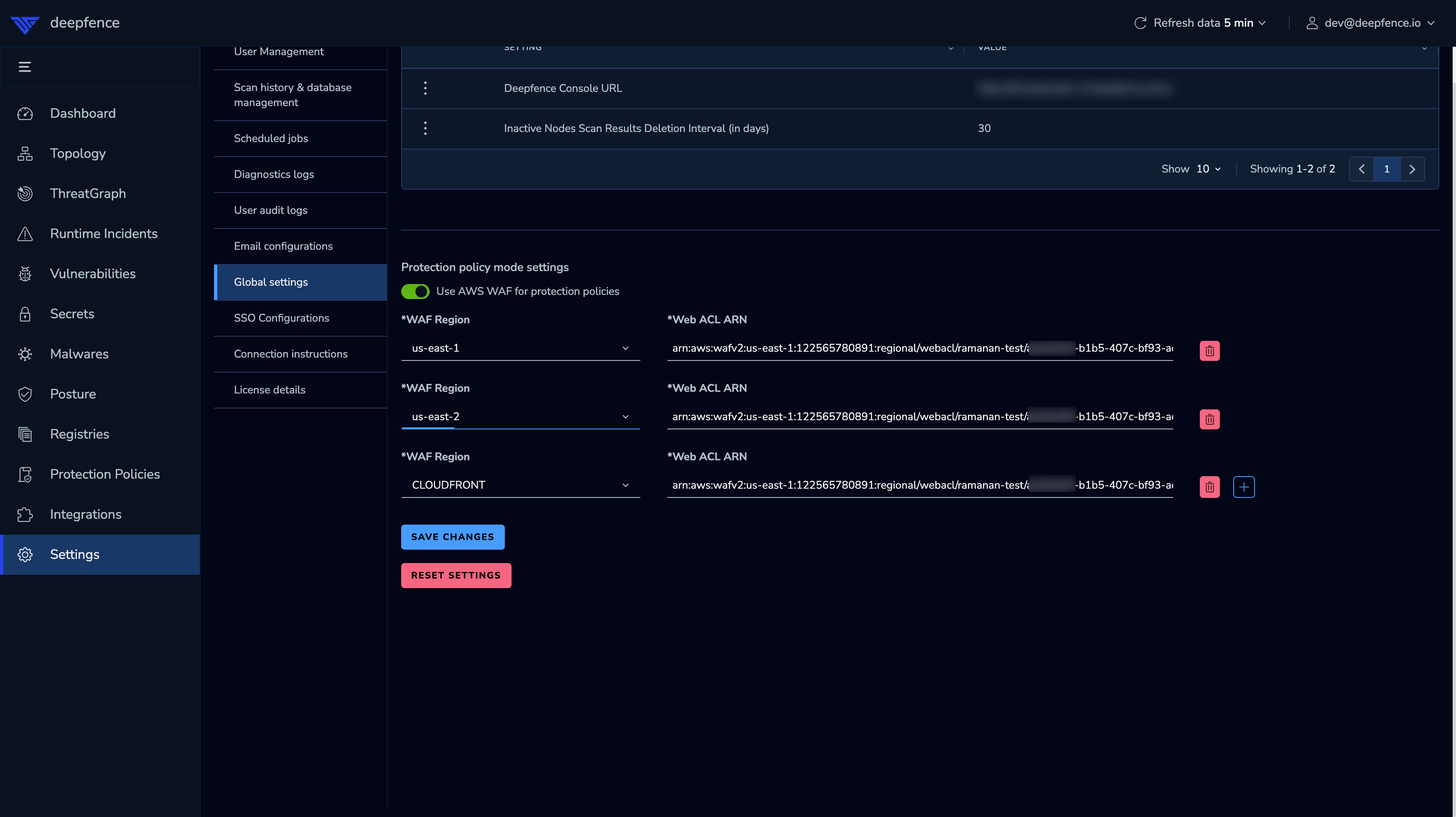This screenshot has width=1456, height=817.
Task: Click the Refresh data icon
Action: click(1140, 23)
